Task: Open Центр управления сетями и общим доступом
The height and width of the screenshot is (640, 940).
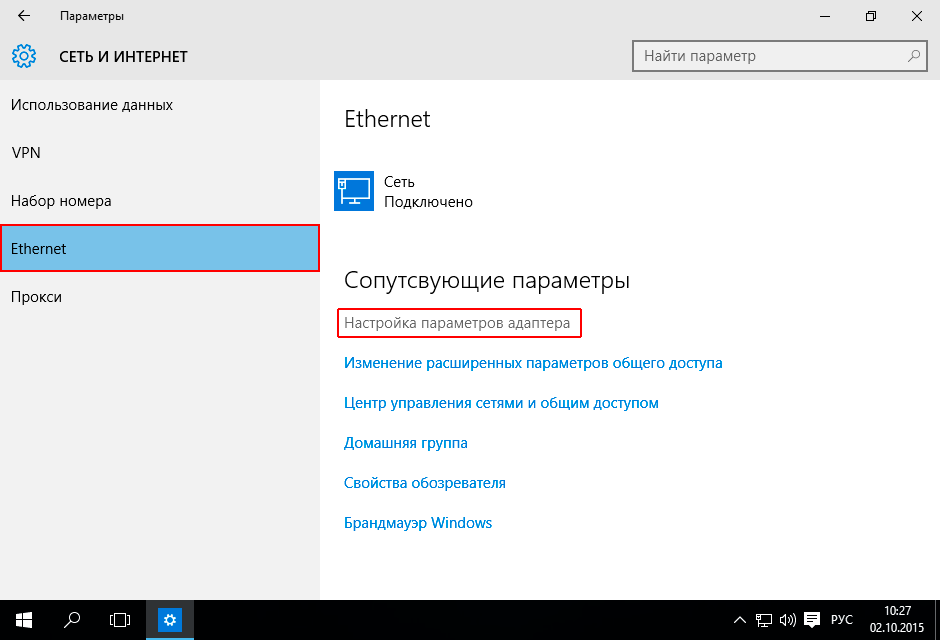Action: point(501,403)
